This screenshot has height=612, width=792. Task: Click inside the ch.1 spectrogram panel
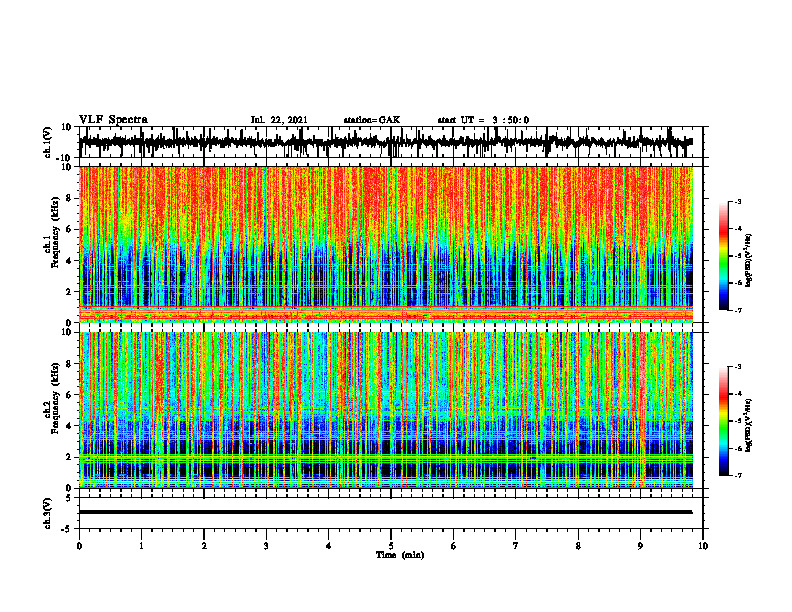(x=385, y=244)
